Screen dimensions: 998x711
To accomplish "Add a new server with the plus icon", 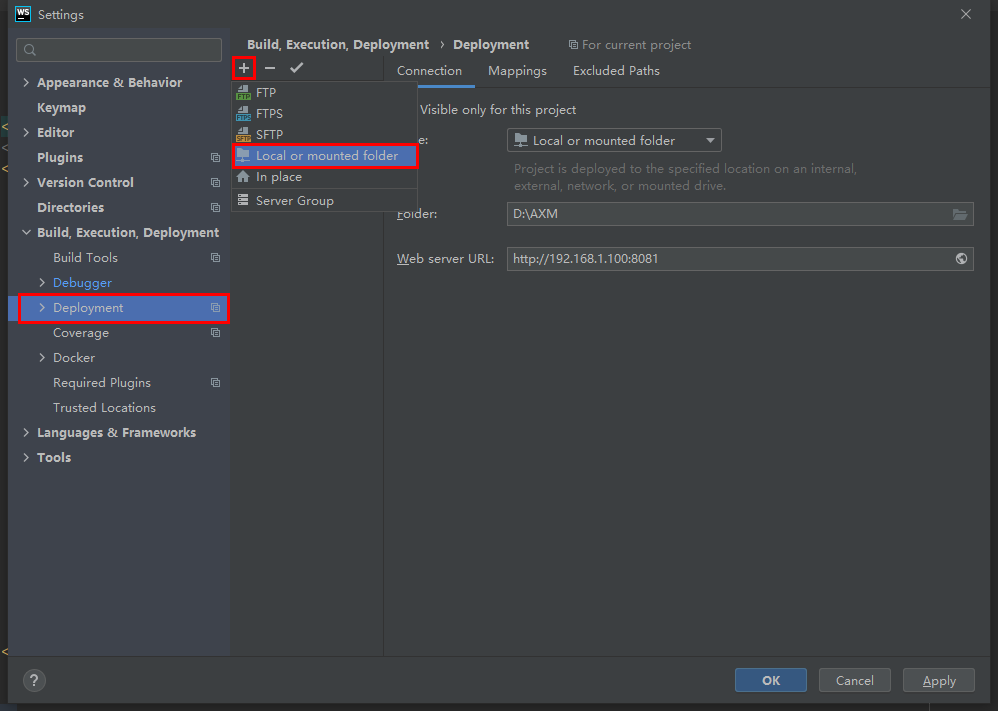I will pos(244,68).
